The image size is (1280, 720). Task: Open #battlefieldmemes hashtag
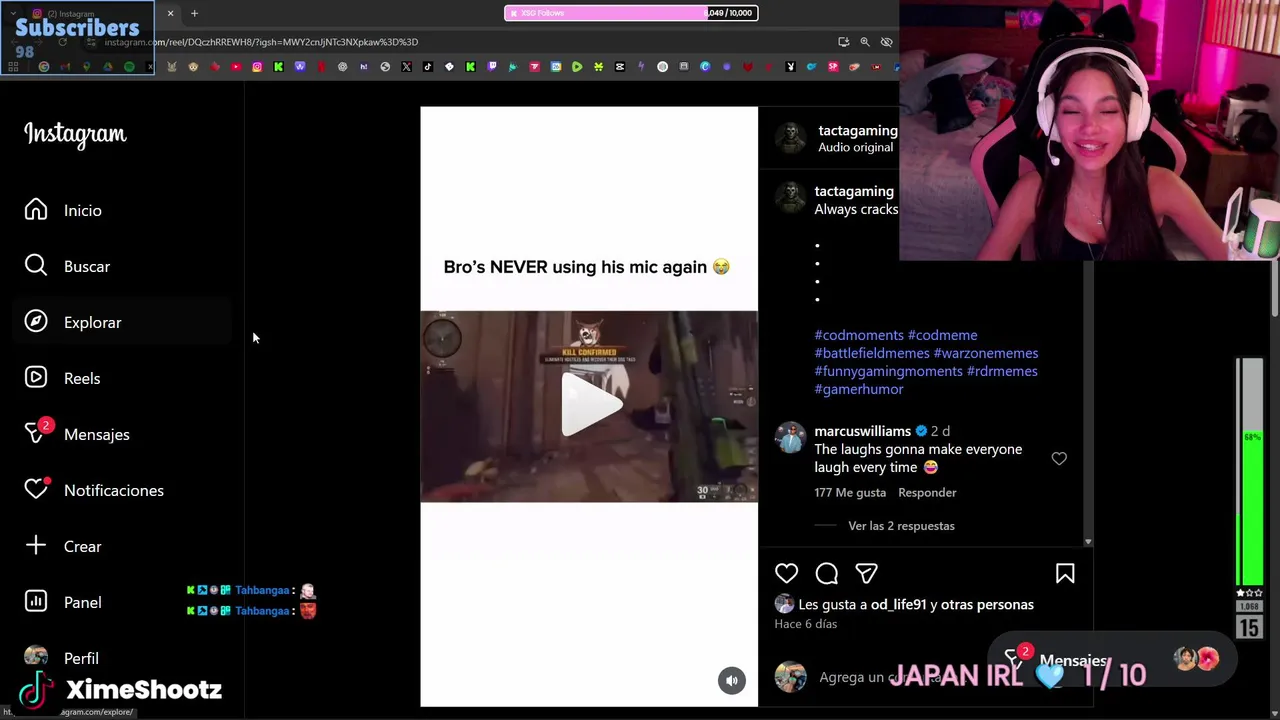tap(872, 353)
